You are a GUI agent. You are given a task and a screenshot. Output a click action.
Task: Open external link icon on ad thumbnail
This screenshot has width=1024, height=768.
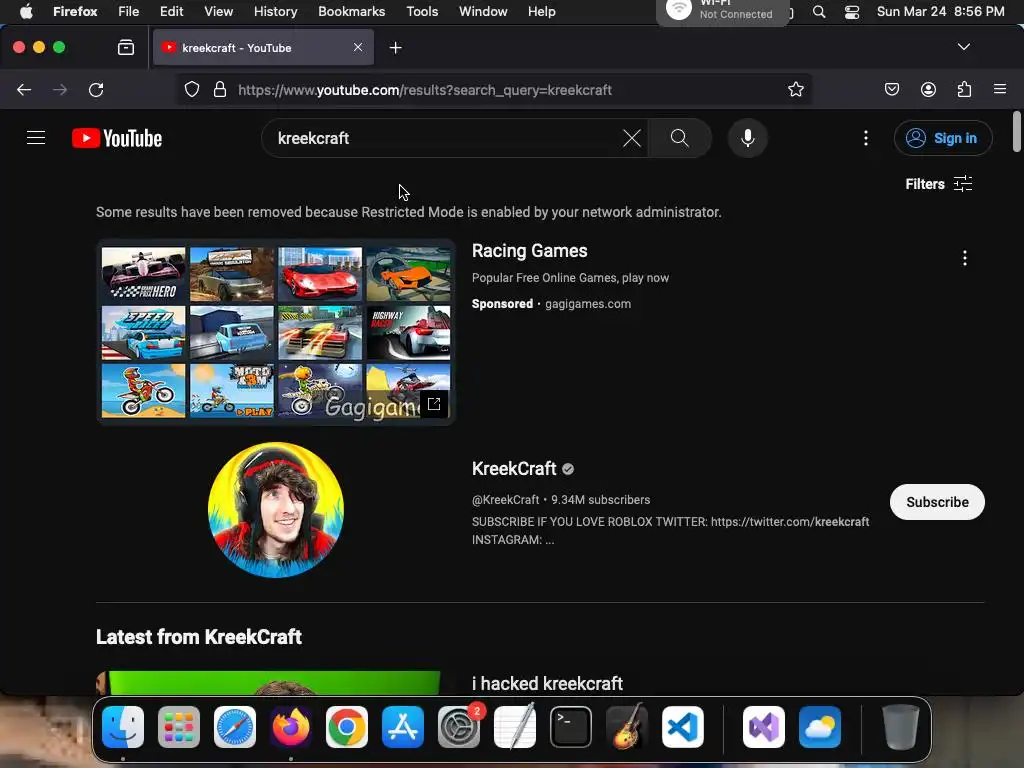tap(434, 404)
